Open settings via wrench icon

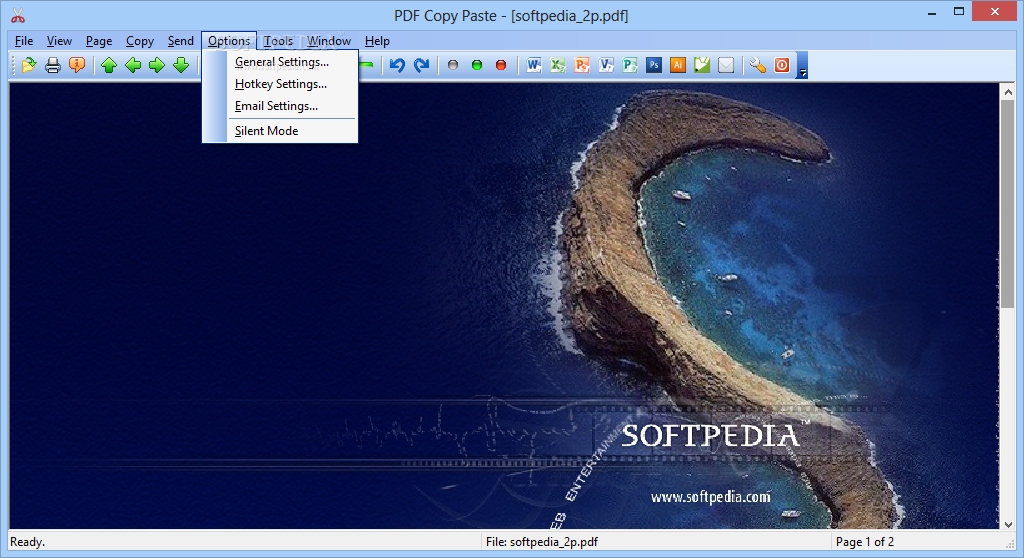click(758, 65)
